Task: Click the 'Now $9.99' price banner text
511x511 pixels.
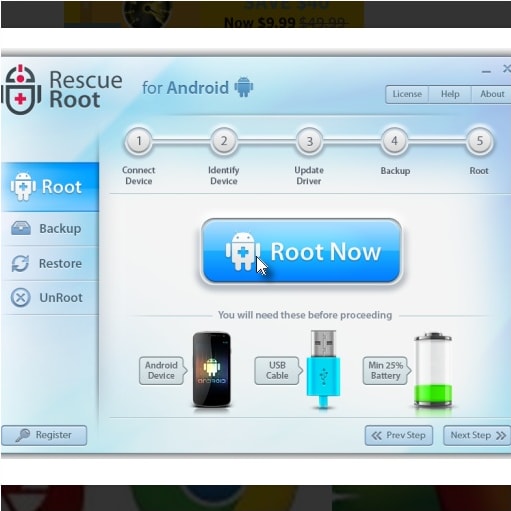Action: (x=260, y=22)
